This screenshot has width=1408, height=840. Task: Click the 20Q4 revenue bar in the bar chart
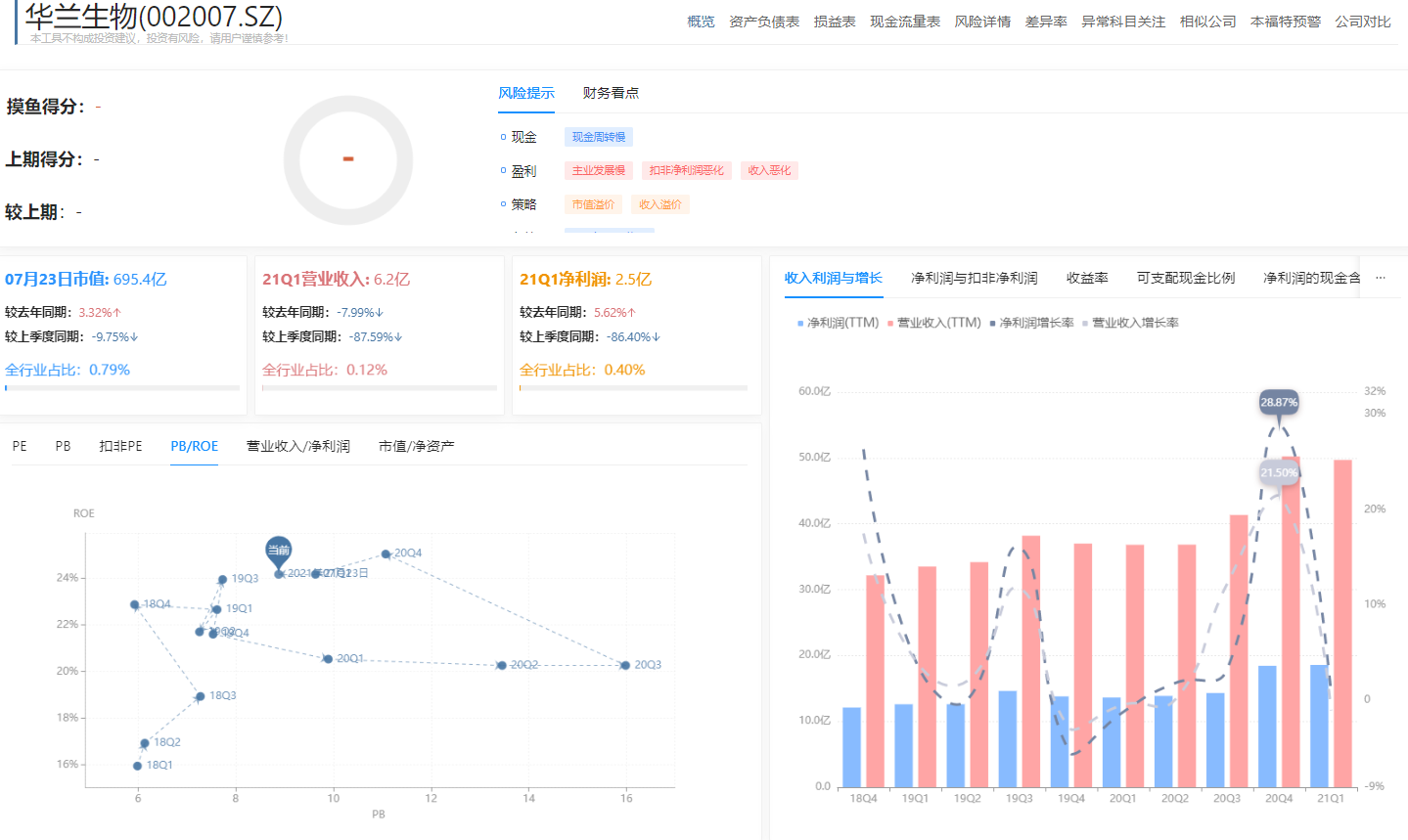point(1291,622)
